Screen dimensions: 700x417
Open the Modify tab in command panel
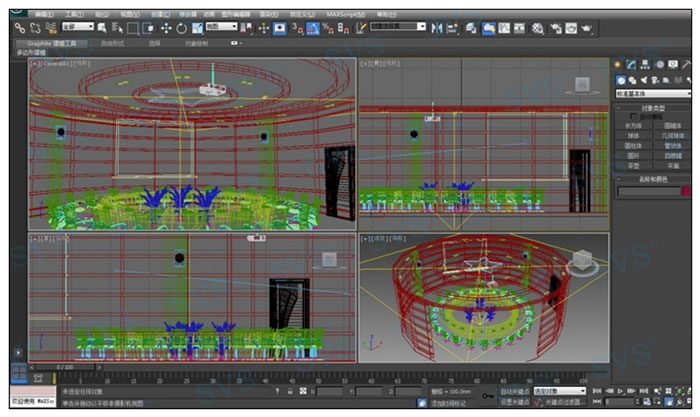[632, 64]
